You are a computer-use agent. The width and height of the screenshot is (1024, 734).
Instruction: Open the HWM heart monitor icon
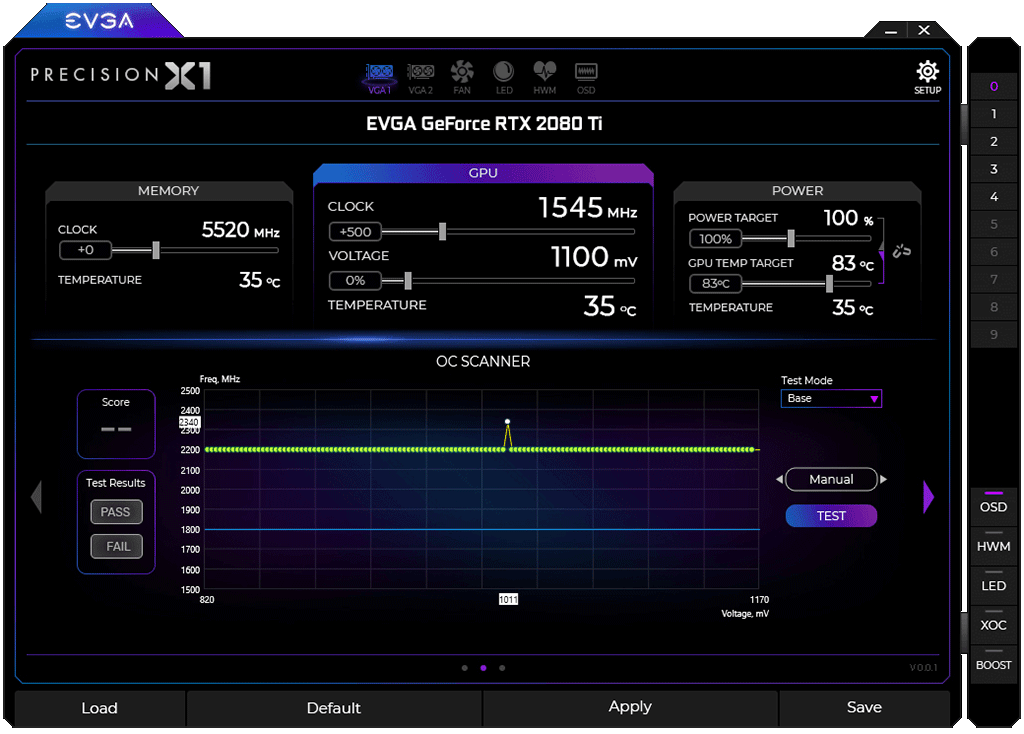coord(545,78)
